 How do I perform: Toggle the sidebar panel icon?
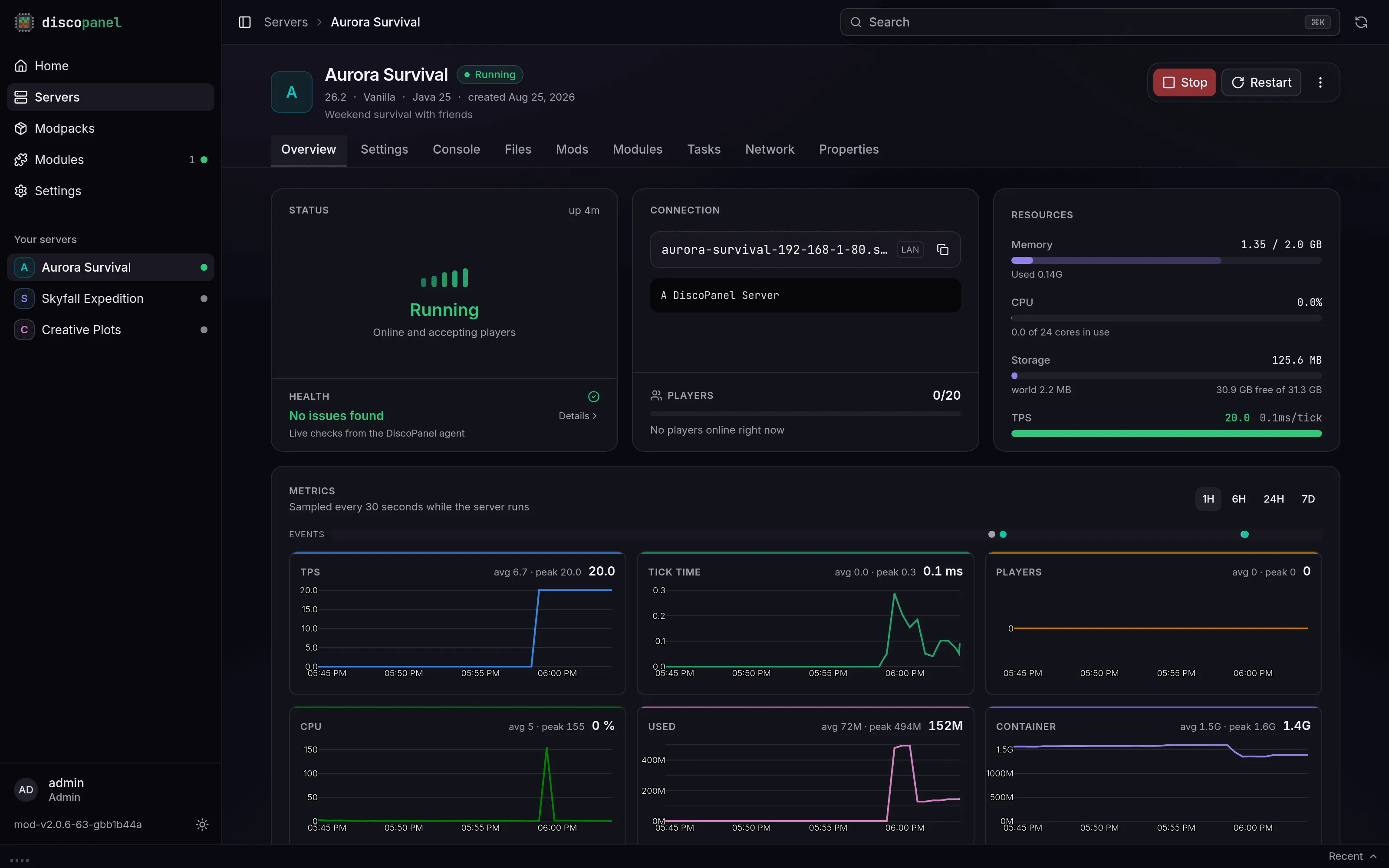[x=244, y=23]
